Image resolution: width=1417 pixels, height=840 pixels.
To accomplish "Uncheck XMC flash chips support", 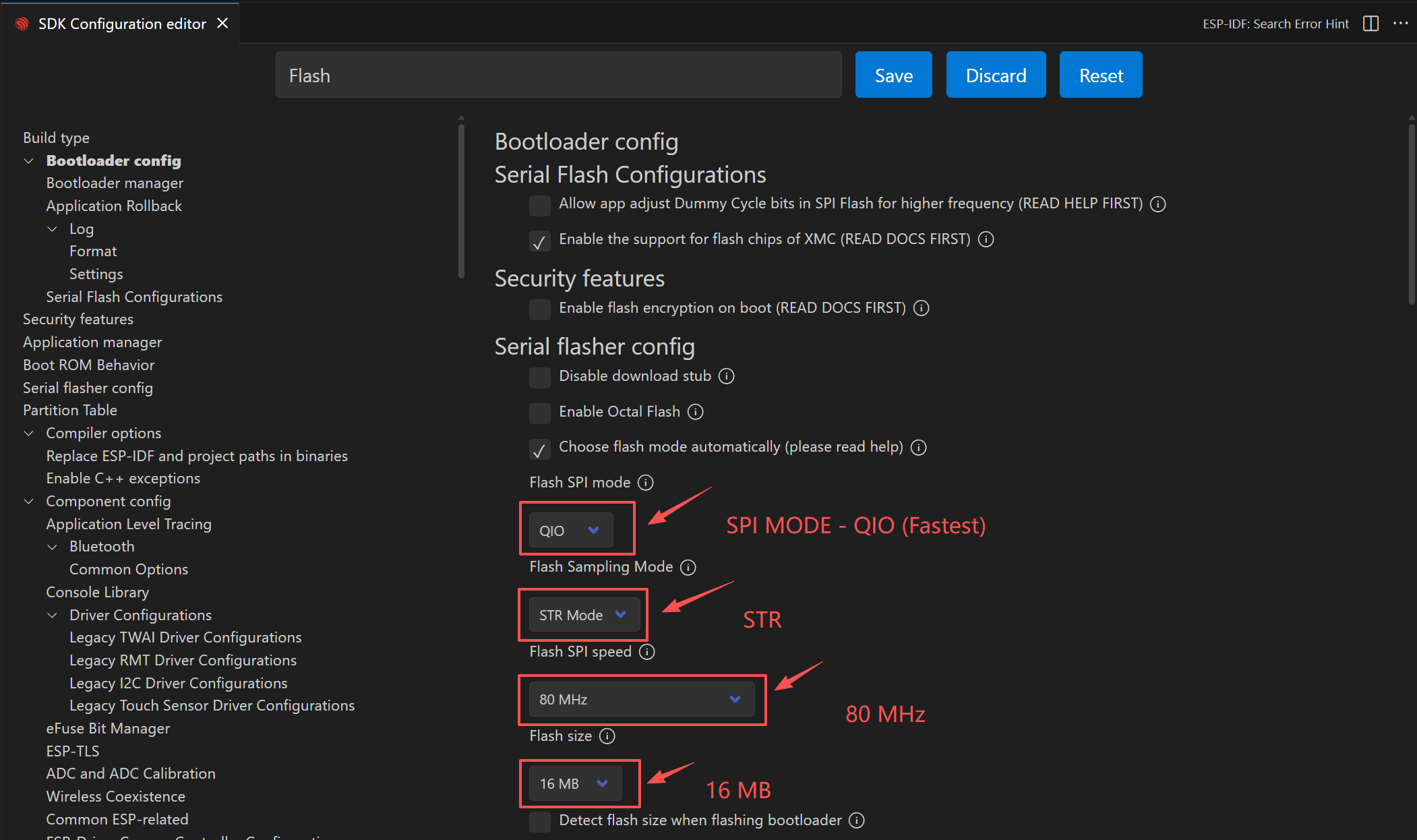I will 539,240.
